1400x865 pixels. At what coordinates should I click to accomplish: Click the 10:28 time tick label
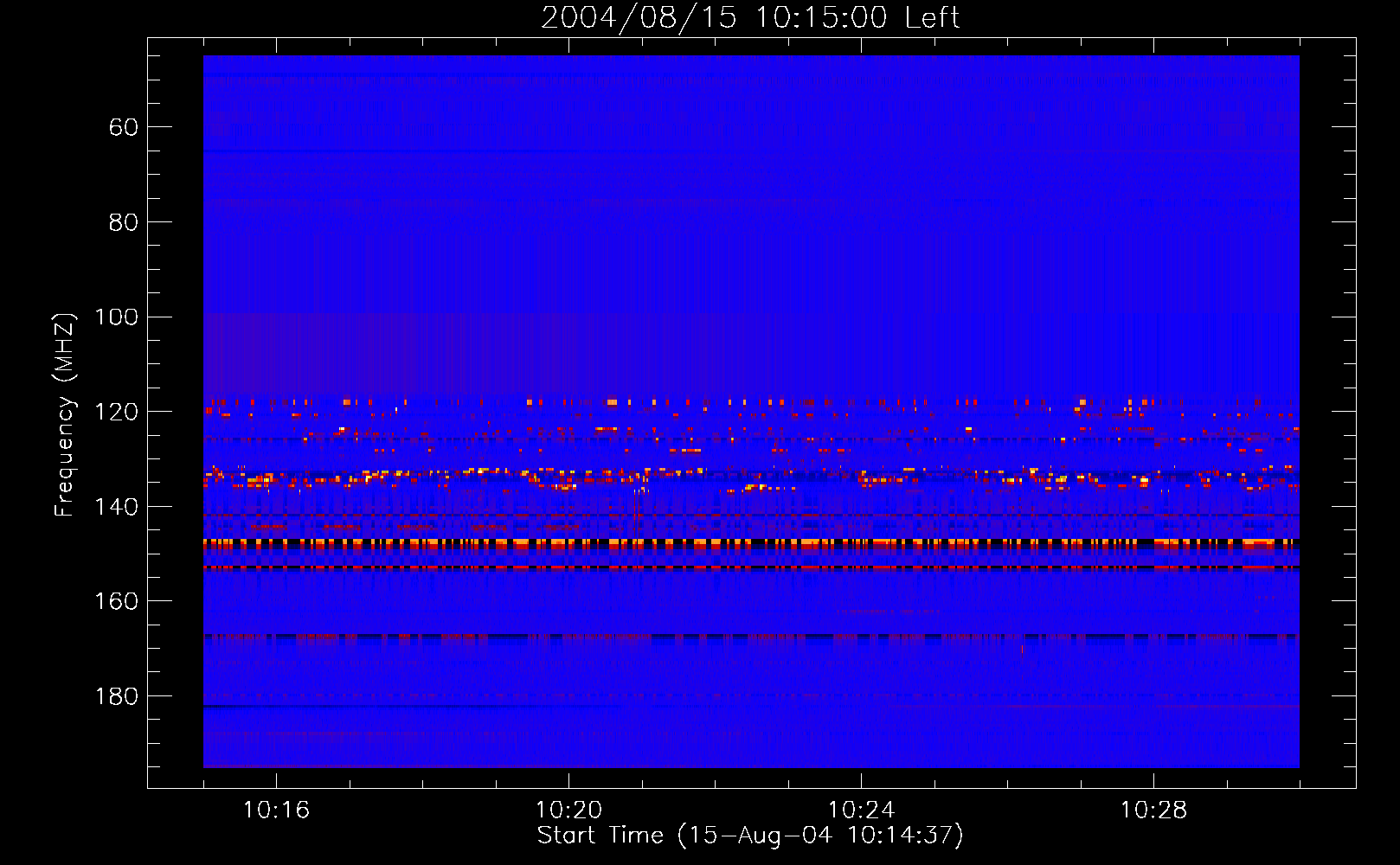[1153, 811]
